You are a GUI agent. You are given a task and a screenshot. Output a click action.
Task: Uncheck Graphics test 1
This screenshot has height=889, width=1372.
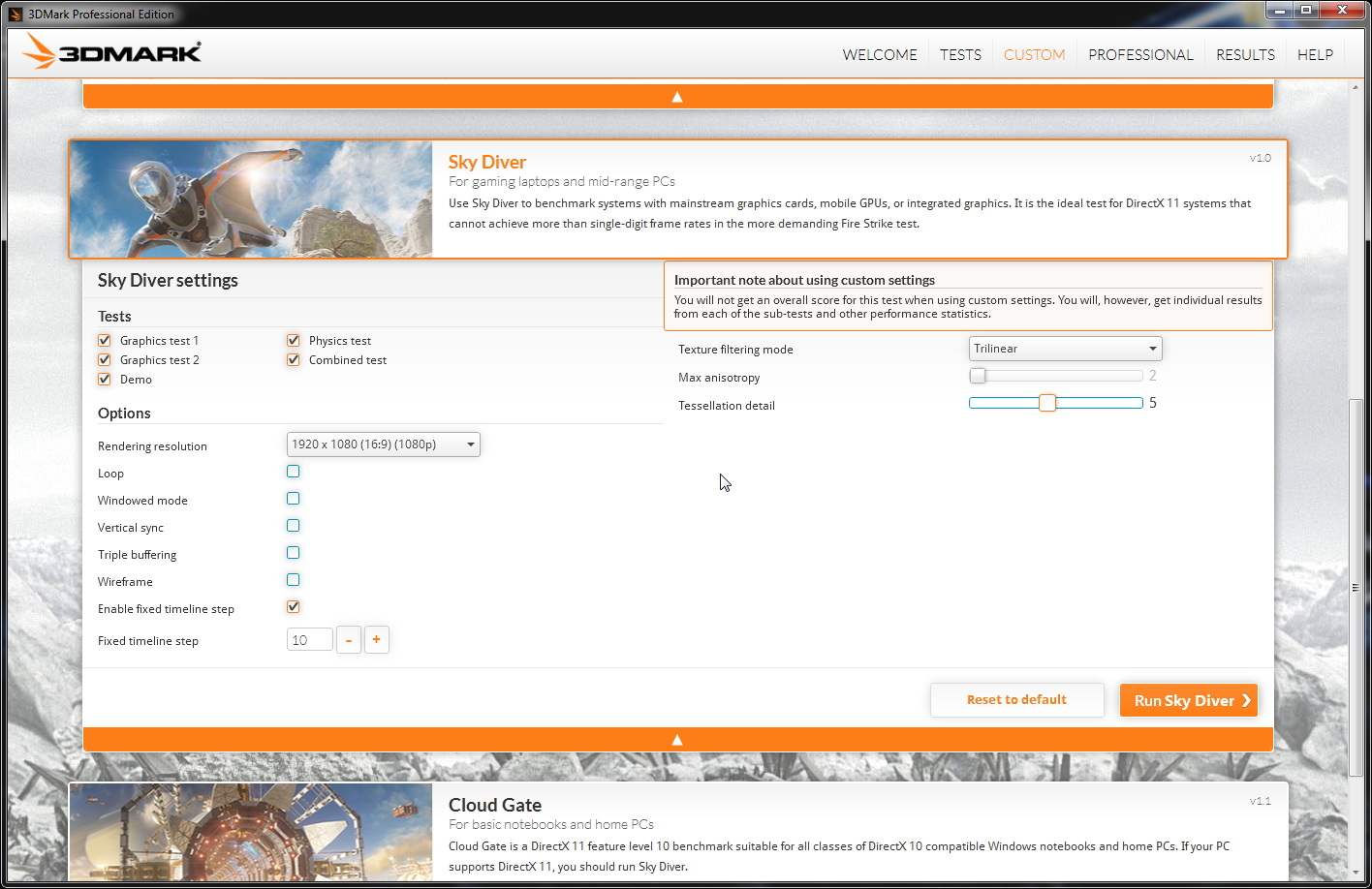pos(105,340)
